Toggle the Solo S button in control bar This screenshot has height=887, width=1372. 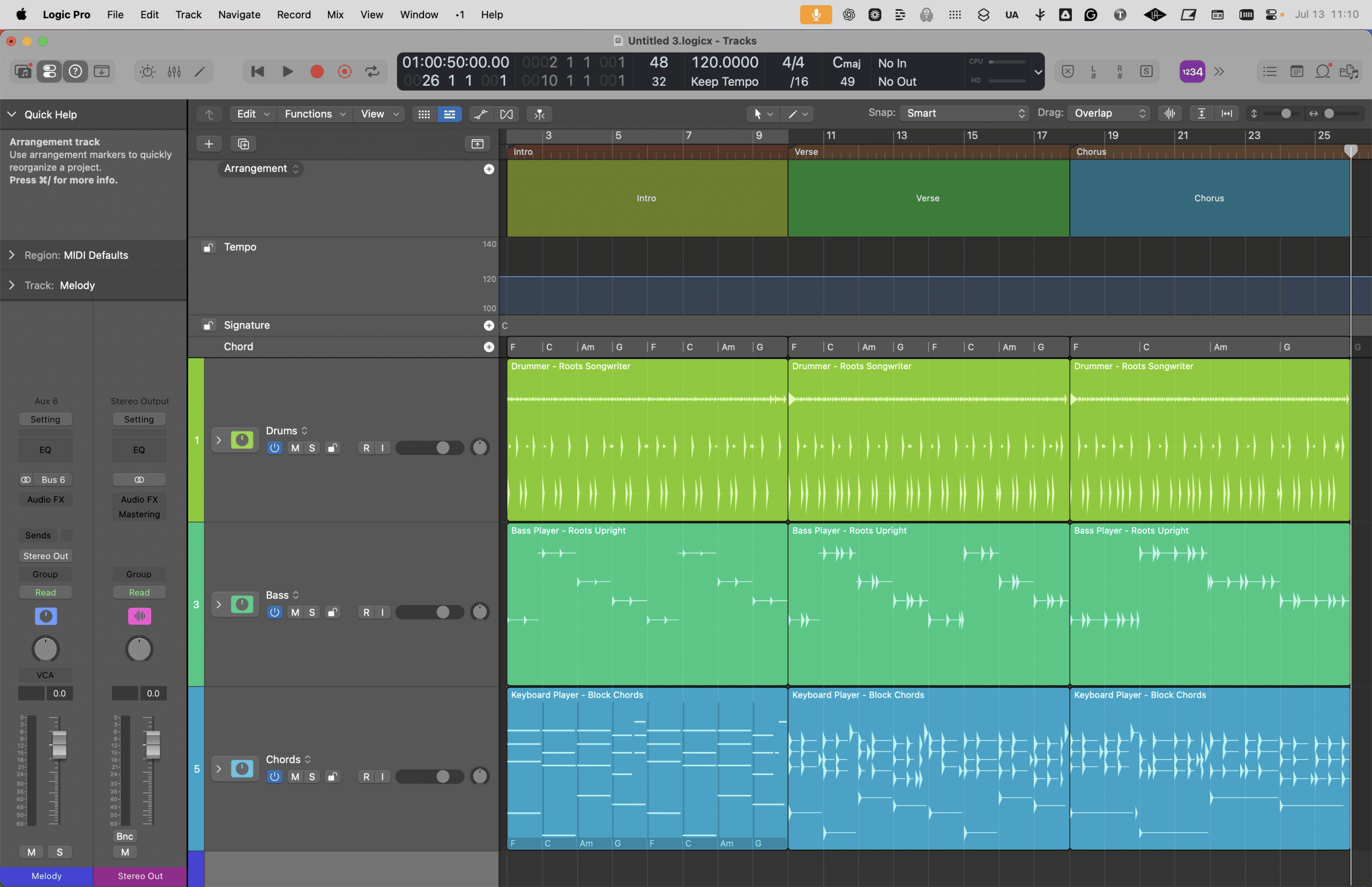1146,71
